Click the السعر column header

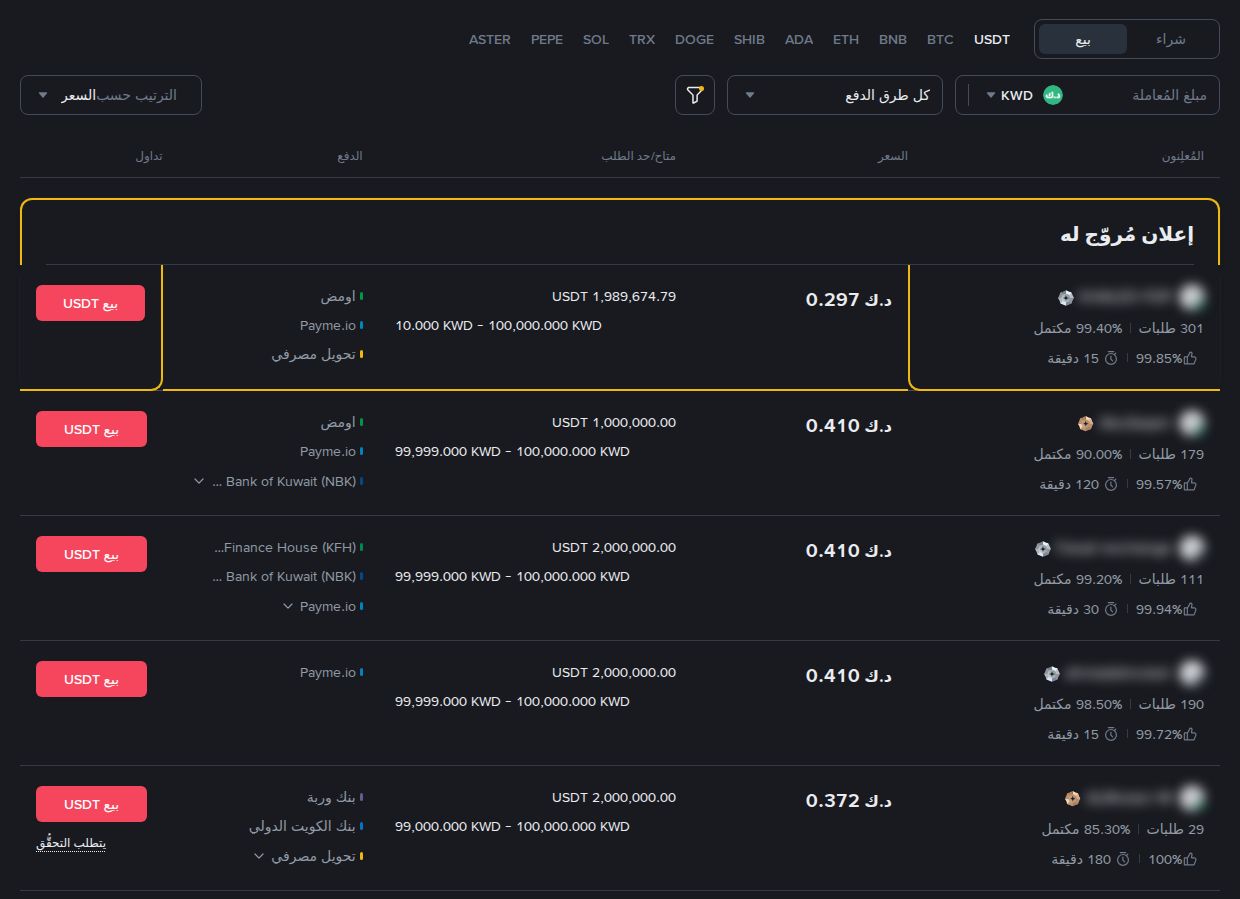(893, 156)
